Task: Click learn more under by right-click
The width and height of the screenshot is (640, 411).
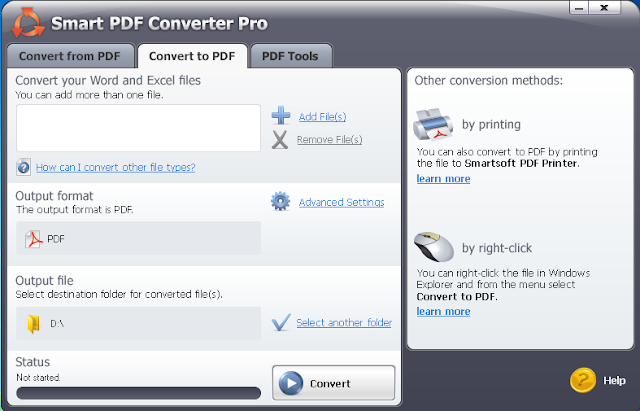Action: (x=443, y=311)
